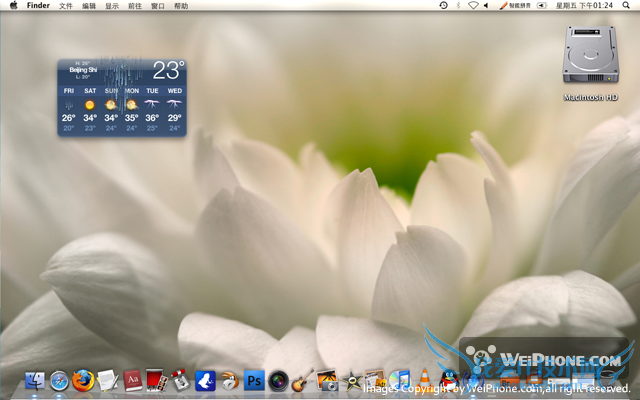Open the 帮助 (Help) menu
640x400 pixels.
(x=181, y=6)
